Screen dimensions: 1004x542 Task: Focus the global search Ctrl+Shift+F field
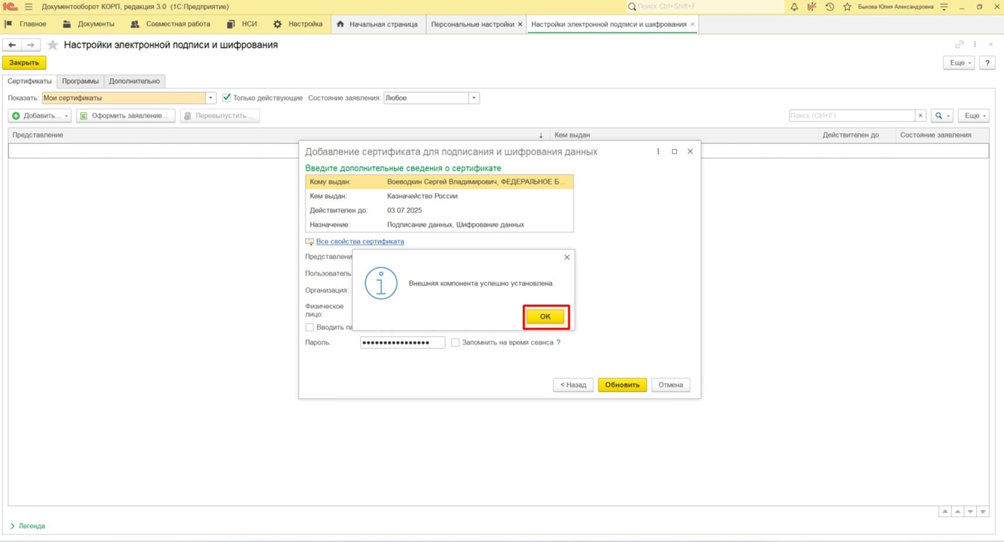(704, 6)
